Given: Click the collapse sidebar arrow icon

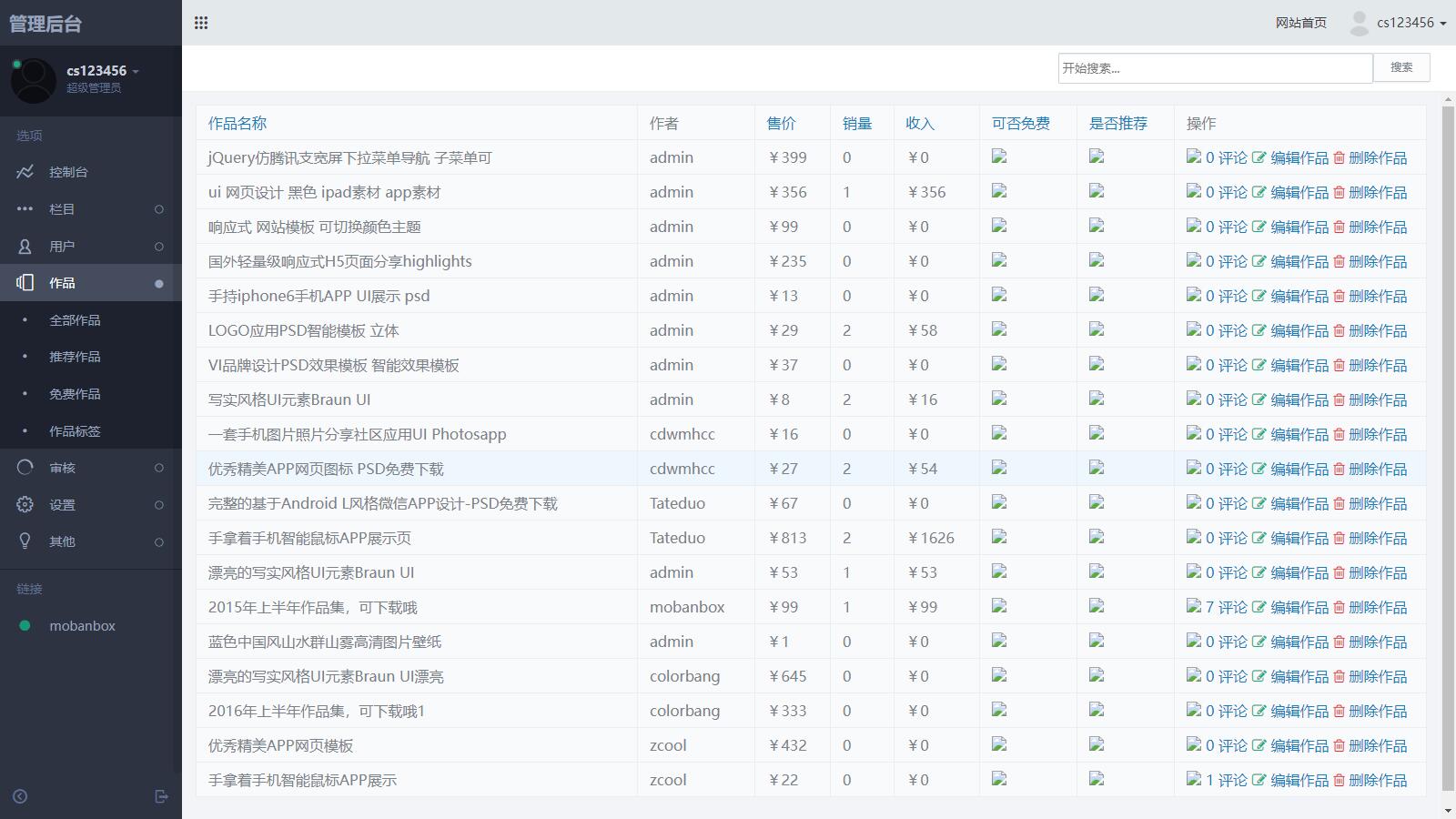Looking at the screenshot, I should pyautogui.click(x=20, y=796).
